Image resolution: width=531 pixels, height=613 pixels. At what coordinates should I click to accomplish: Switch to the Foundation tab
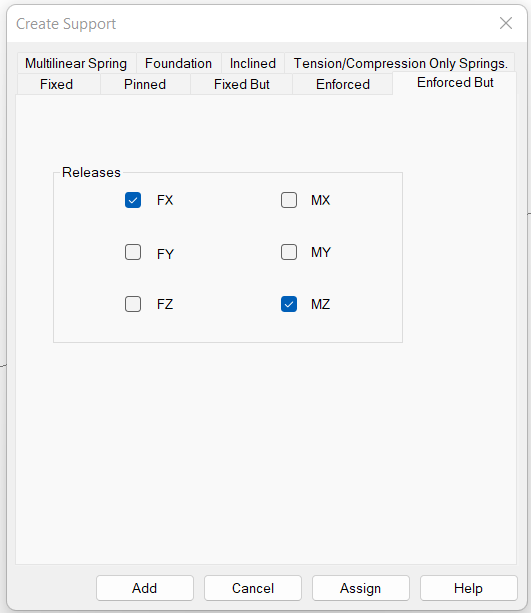click(x=178, y=63)
